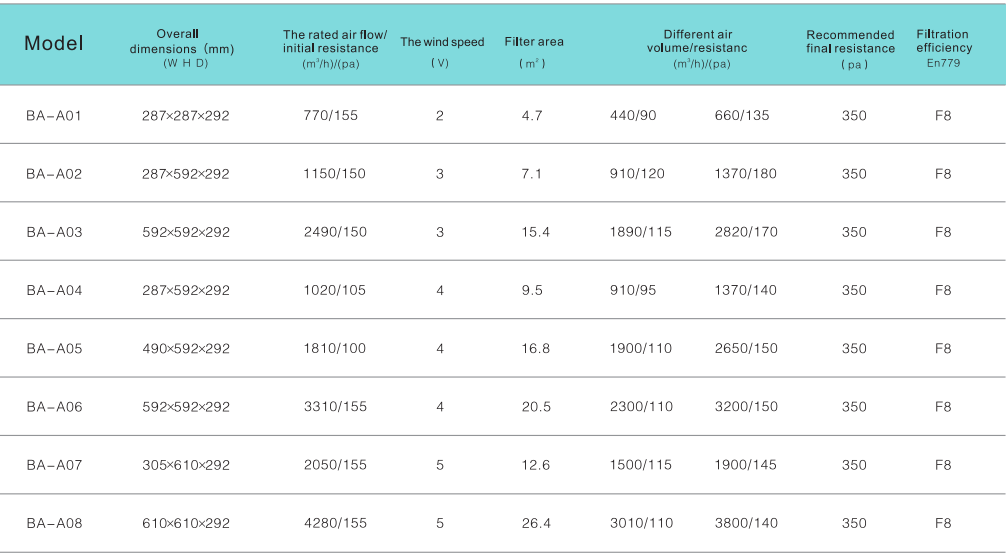Click the BA-A05 model name
This screenshot has height=556, width=1008.
click(54, 349)
